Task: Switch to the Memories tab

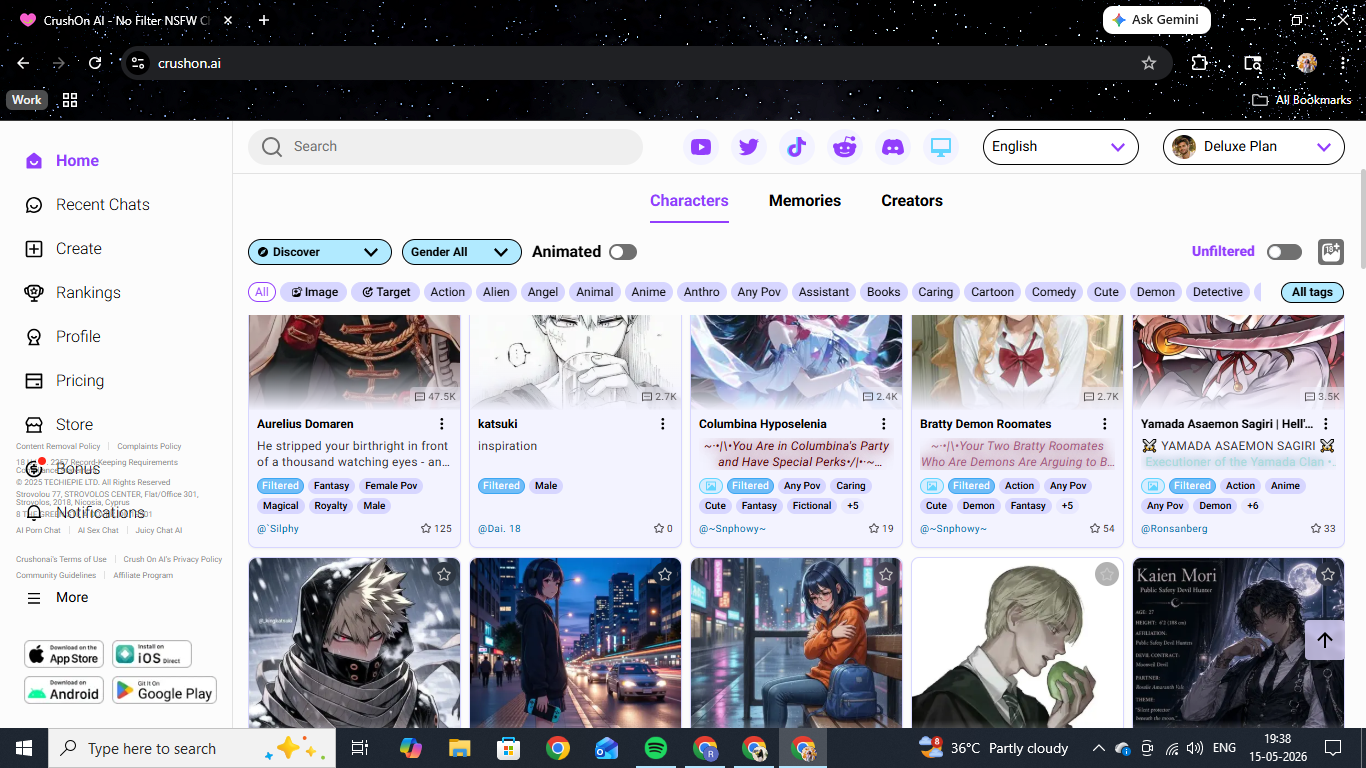Action: pos(805,201)
